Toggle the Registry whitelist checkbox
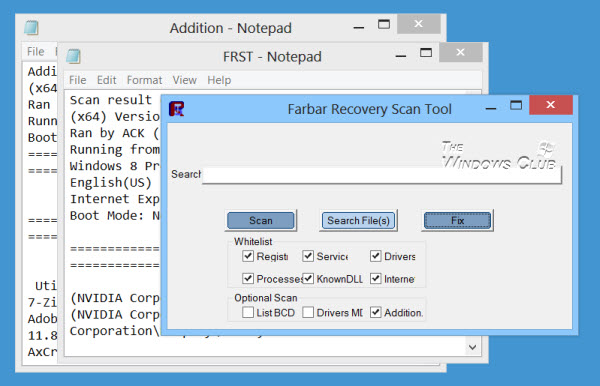This screenshot has width=600, height=386. coord(248,256)
